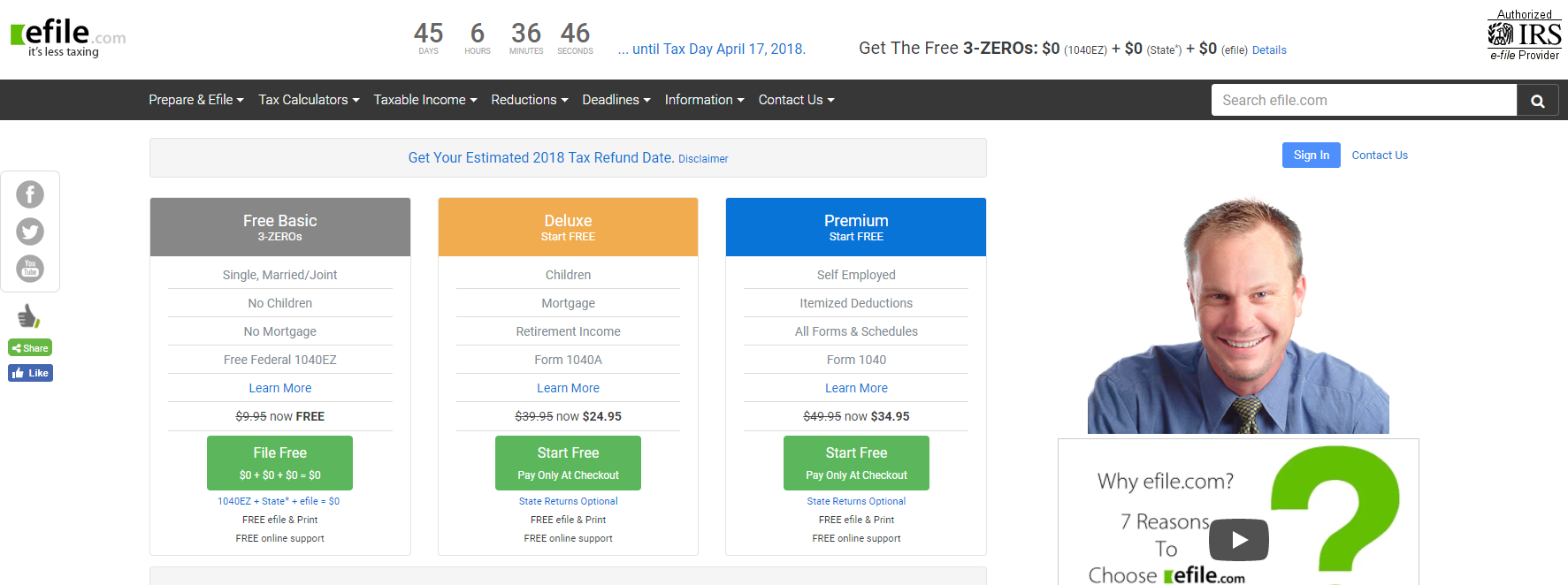Image resolution: width=1568 pixels, height=585 pixels.
Task: Click 'Itemized Deductions' text
Action: pos(856,303)
